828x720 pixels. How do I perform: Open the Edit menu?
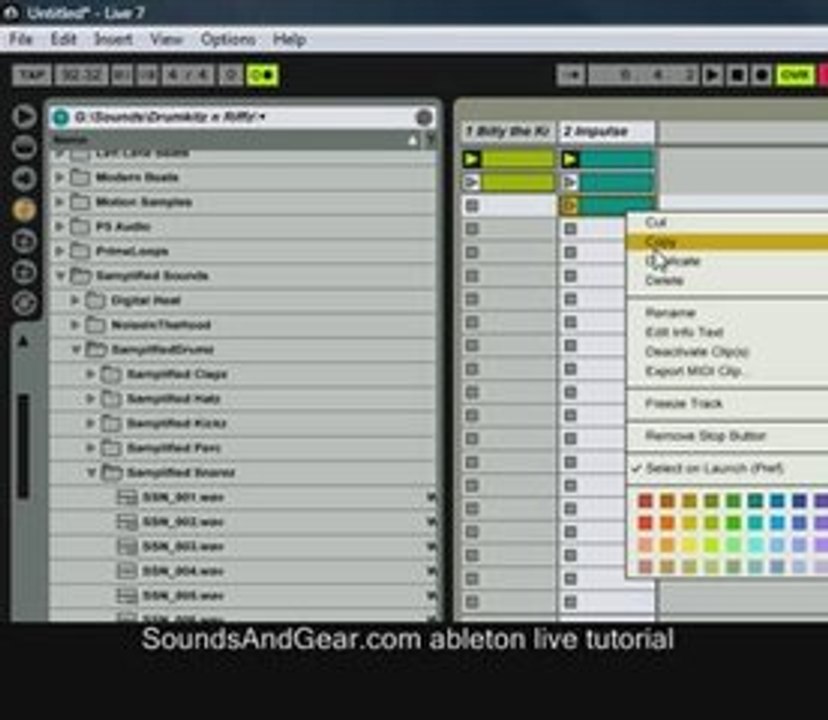[x=63, y=39]
